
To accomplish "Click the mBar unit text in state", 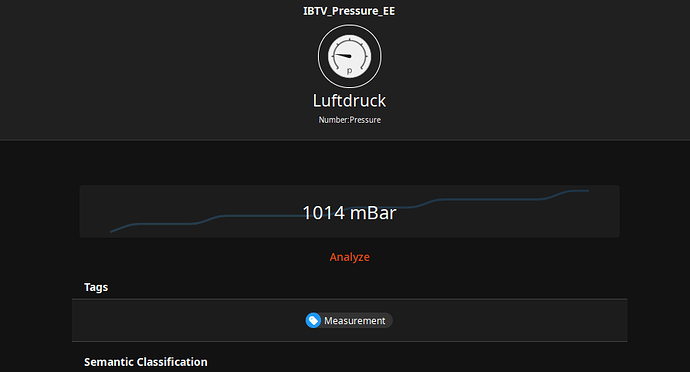I will coord(374,213).
